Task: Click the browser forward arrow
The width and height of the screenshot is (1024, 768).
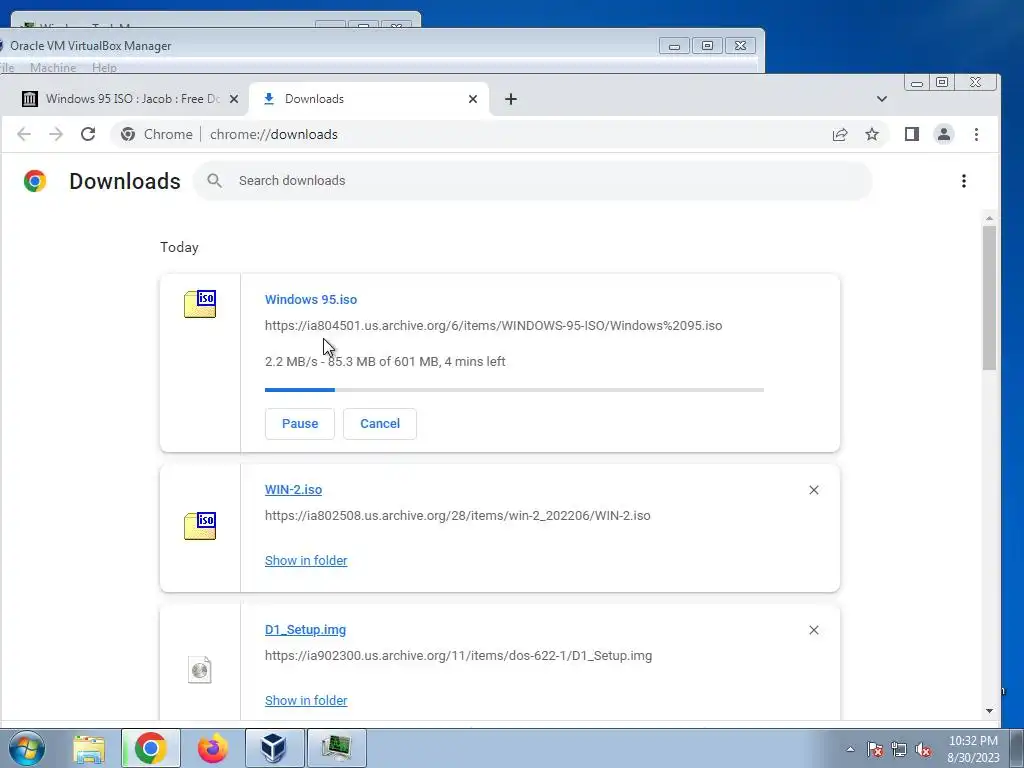Action: click(56, 135)
